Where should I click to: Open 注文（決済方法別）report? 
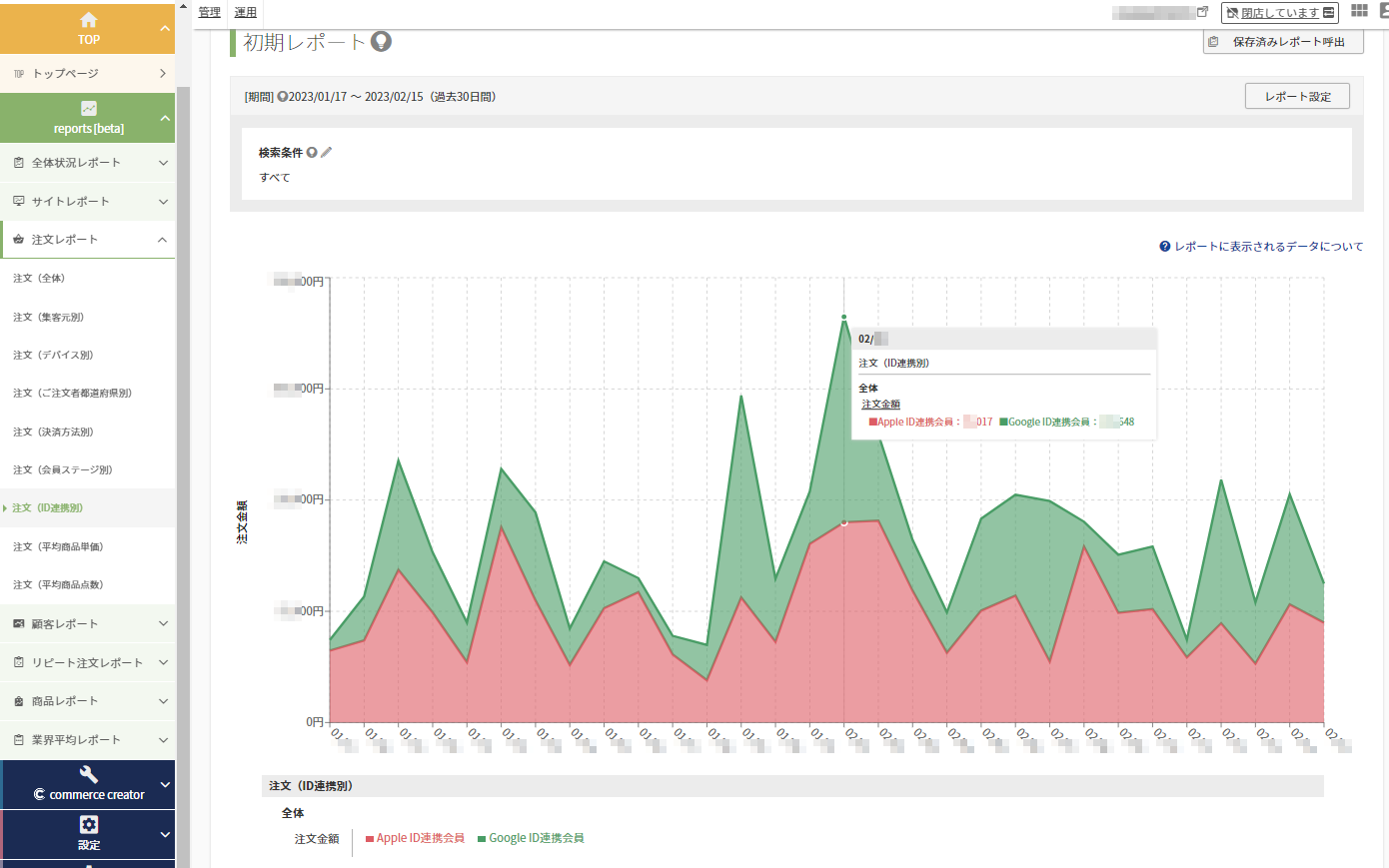53,433
